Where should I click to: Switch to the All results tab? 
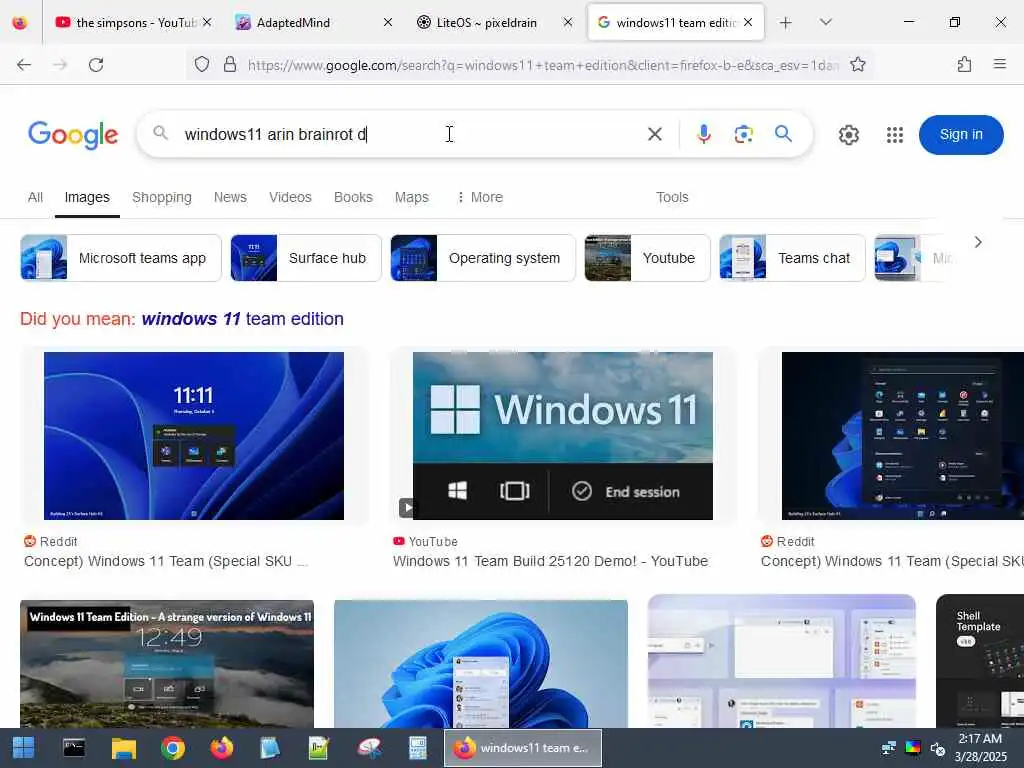[35, 197]
